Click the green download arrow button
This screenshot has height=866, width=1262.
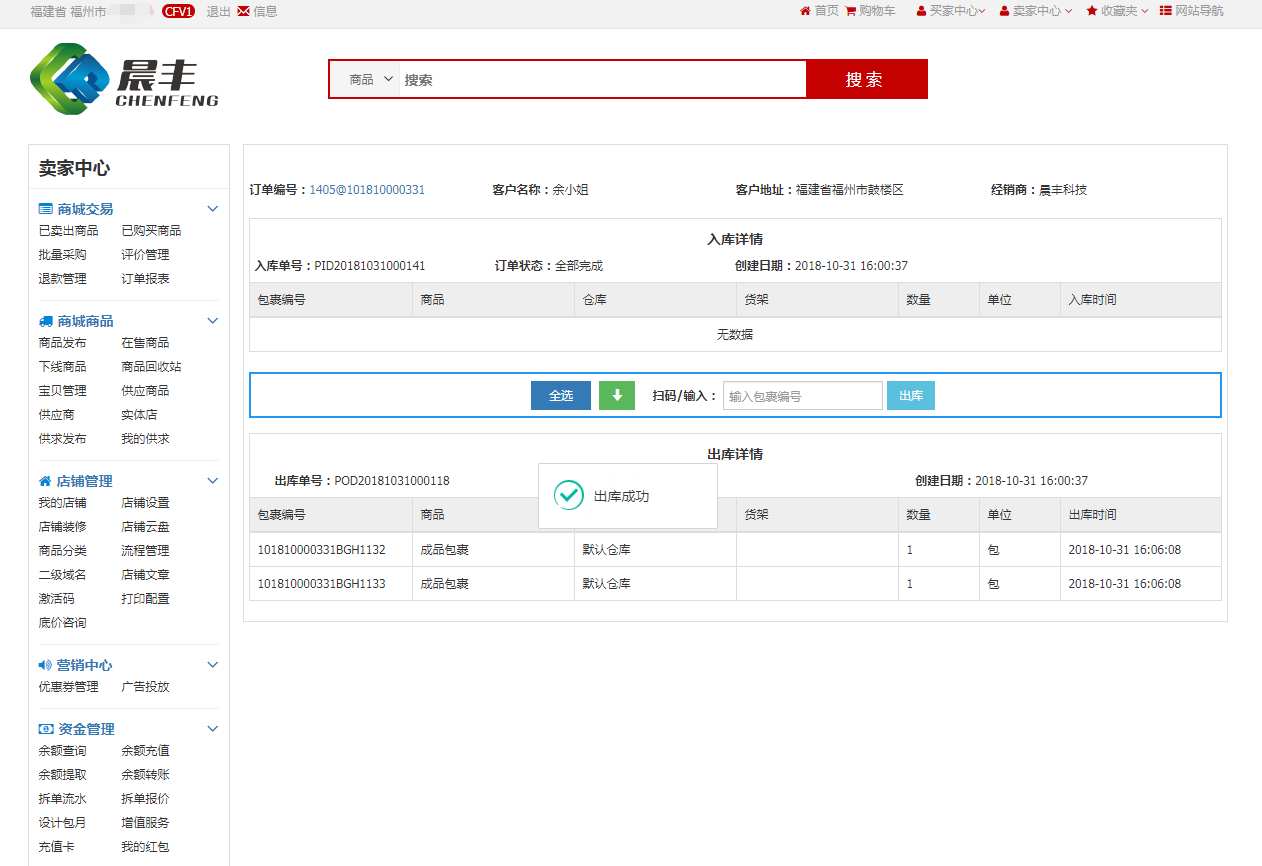point(616,396)
